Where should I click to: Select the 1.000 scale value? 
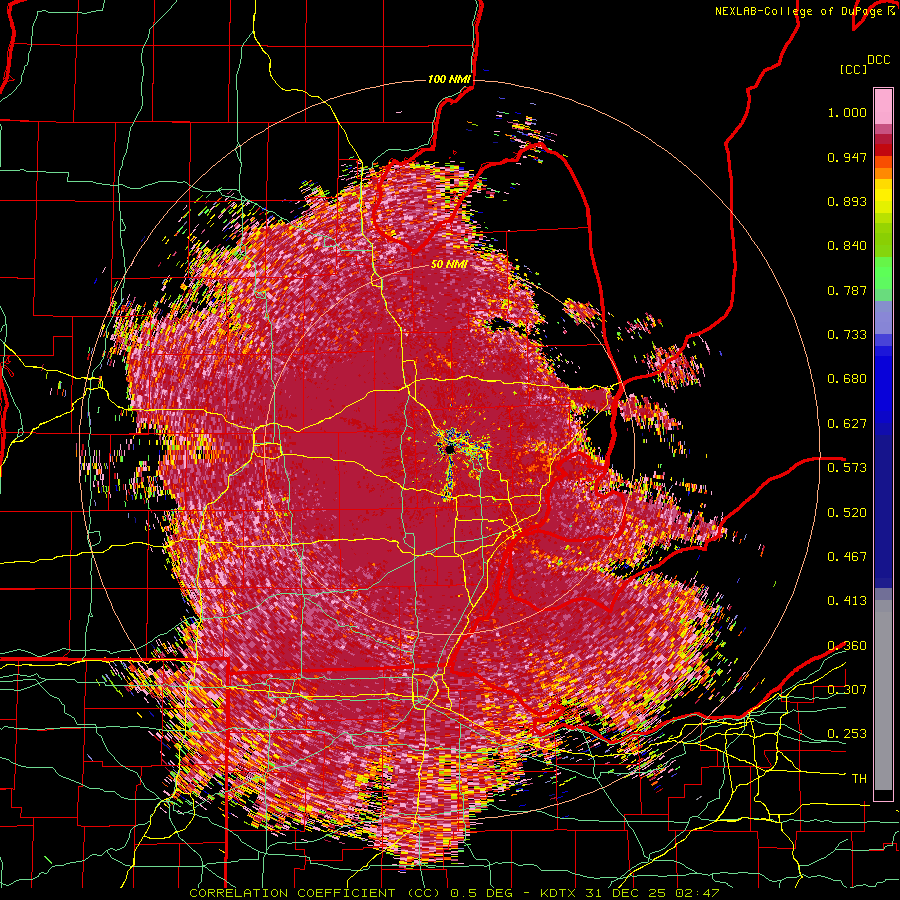[x=847, y=112]
